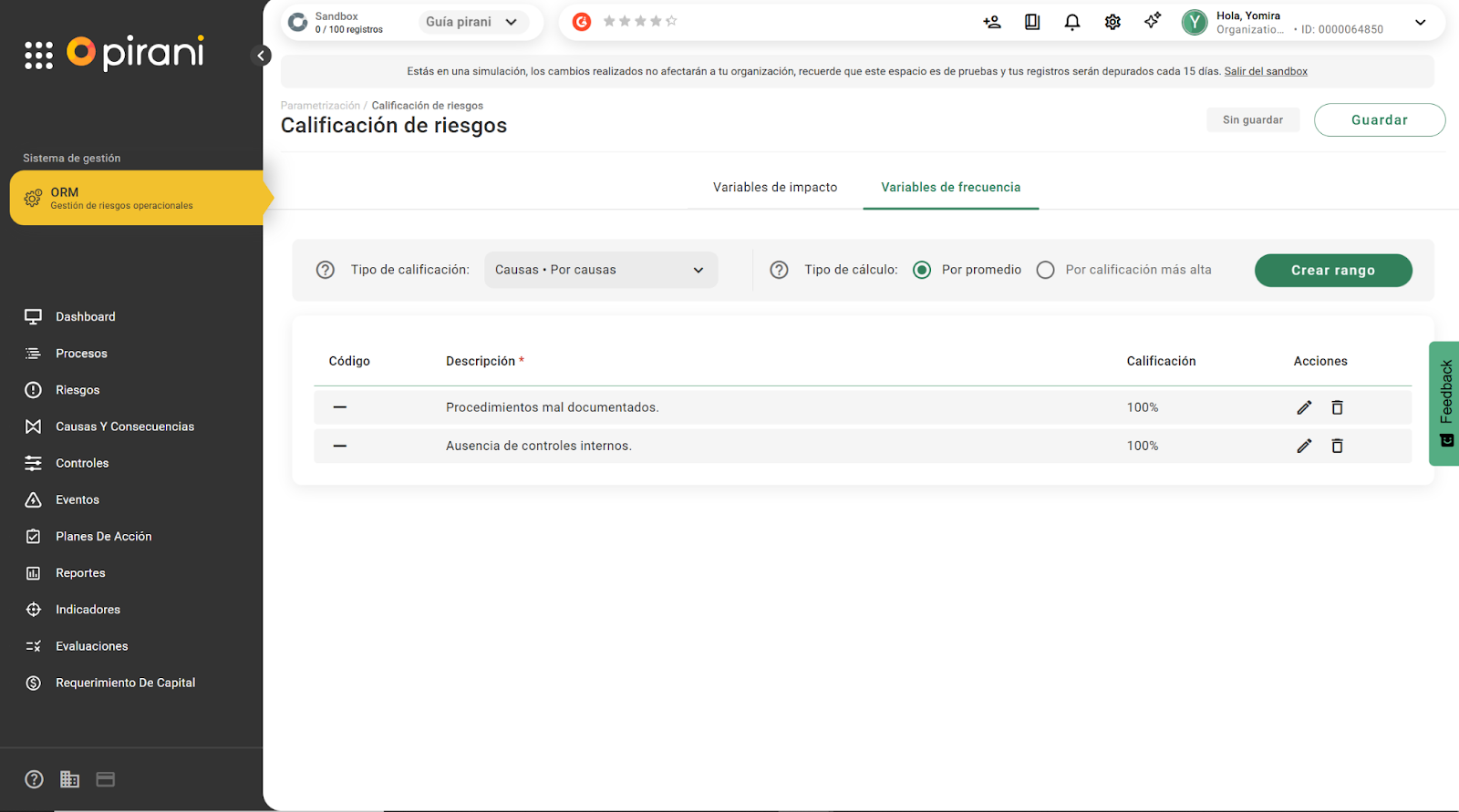Open the 'Causas • Por causas' dropdown
This screenshot has width=1459, height=812.
tap(600, 270)
